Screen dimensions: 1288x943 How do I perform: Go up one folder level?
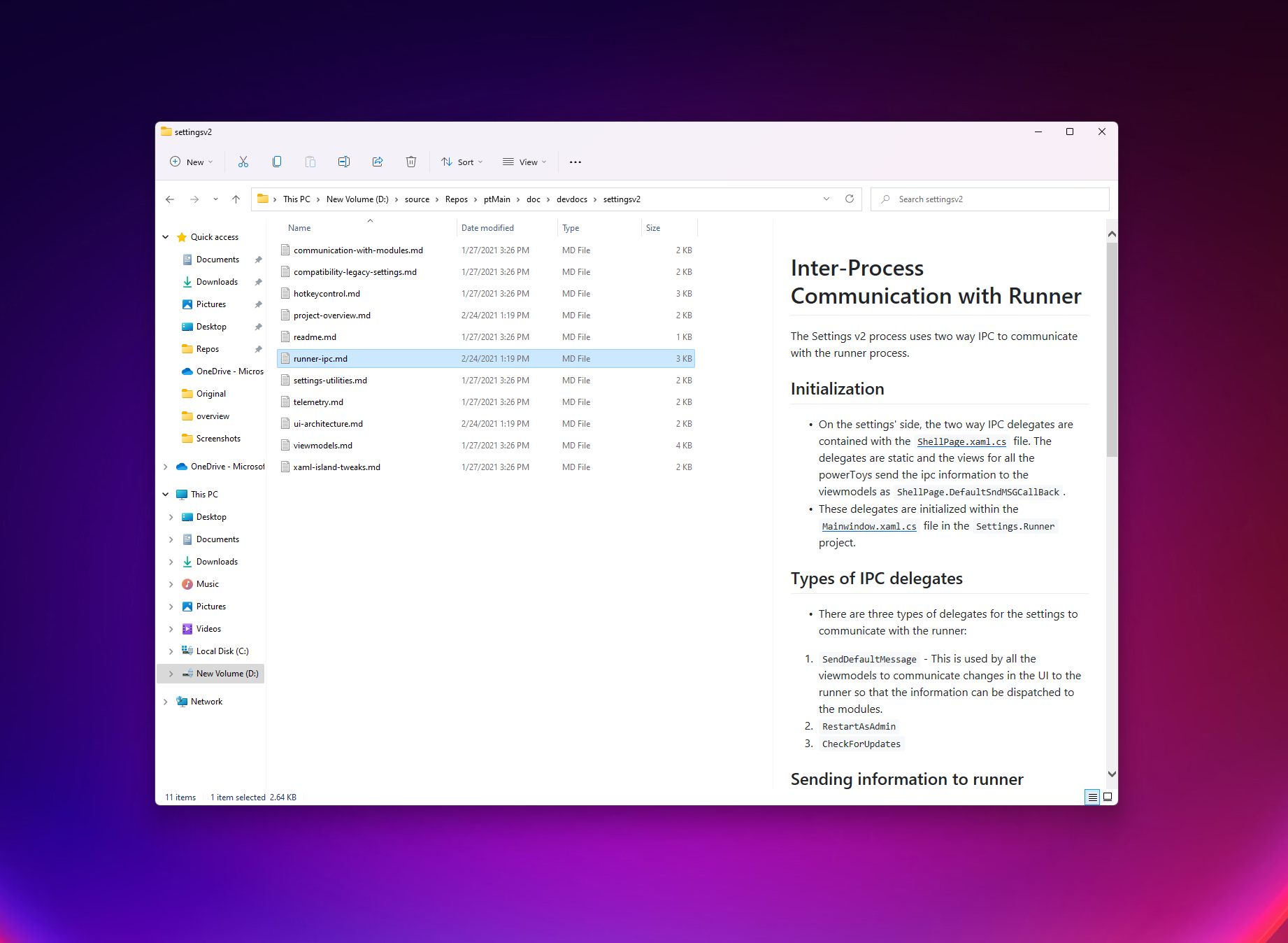(x=236, y=199)
